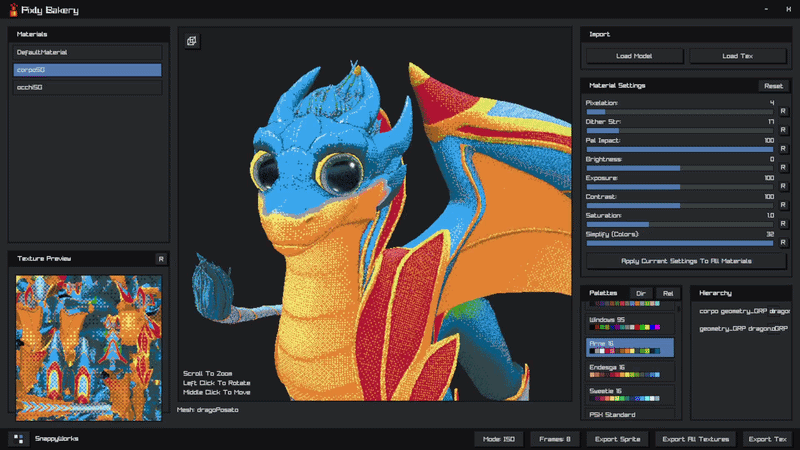Click Export All Textures

695,439
